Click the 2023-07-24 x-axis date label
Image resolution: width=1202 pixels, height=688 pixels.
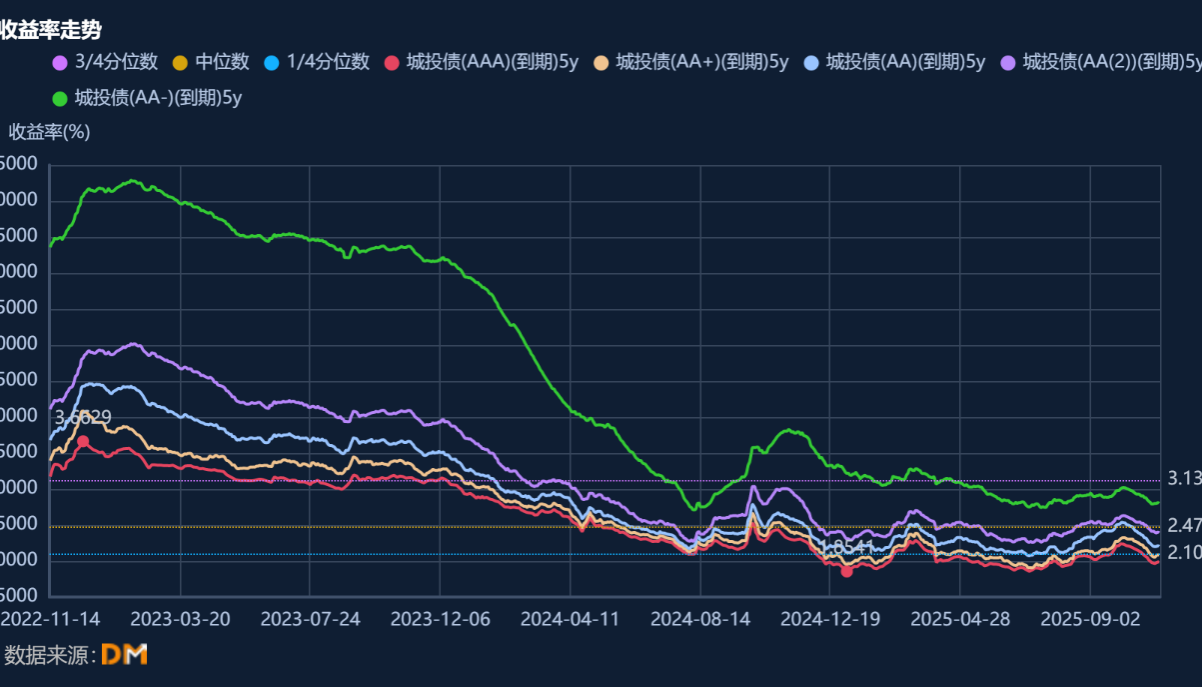click(x=310, y=618)
